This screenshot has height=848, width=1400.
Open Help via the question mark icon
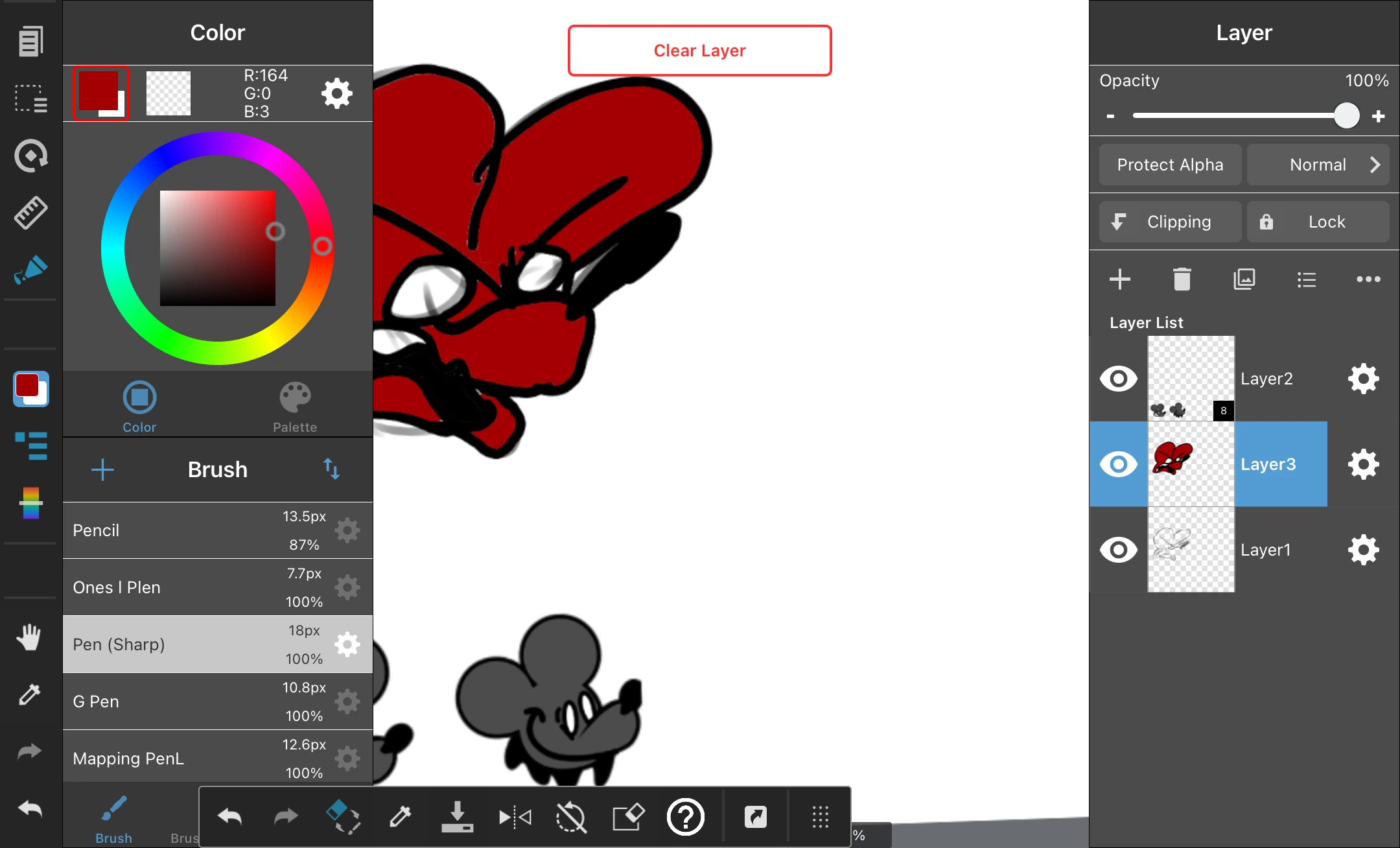(685, 817)
